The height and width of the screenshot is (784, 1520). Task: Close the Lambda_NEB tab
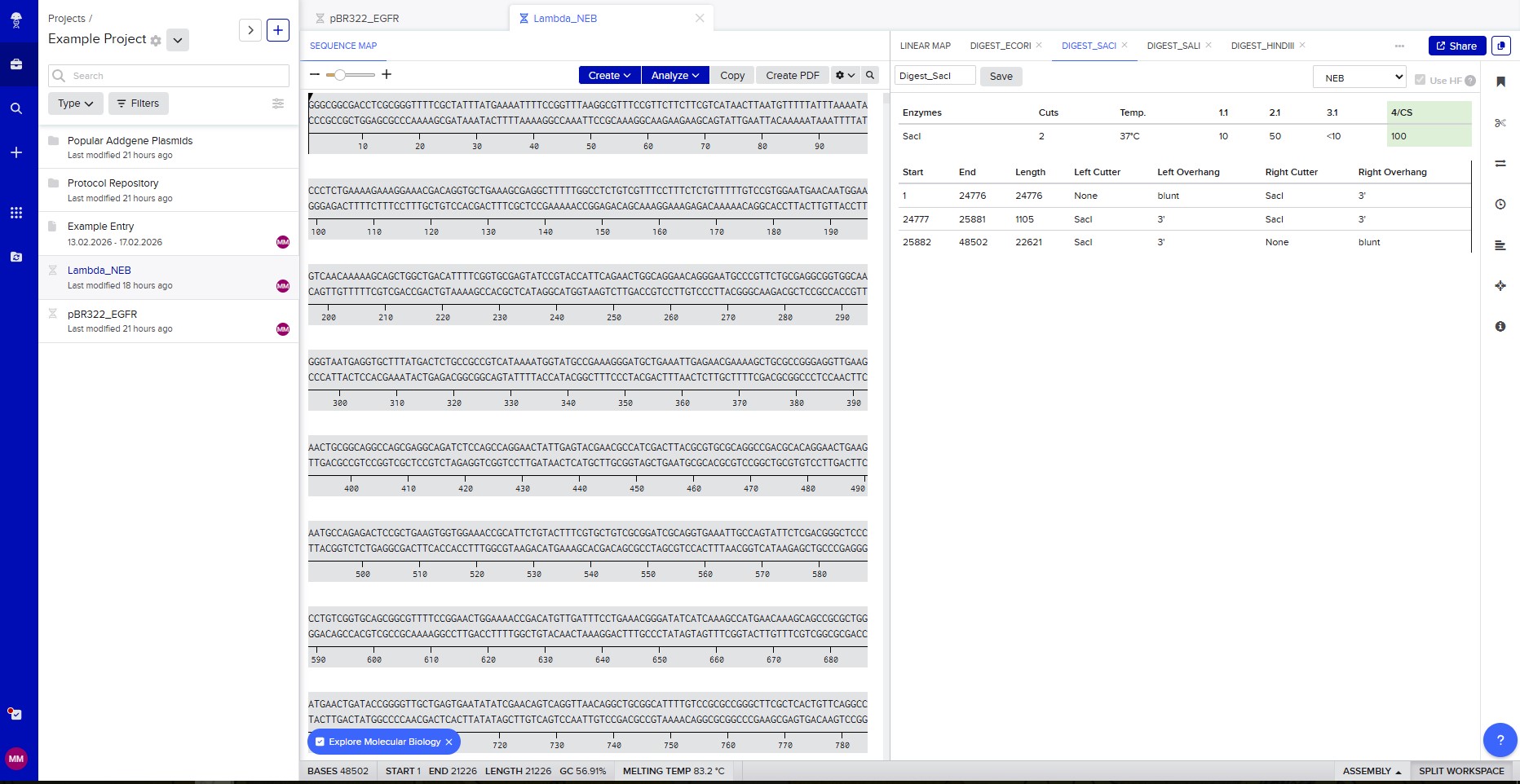tap(700, 18)
